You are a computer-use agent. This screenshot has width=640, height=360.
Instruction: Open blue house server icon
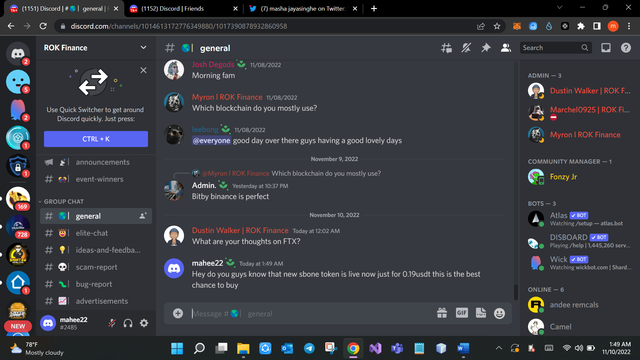[x=18, y=282]
